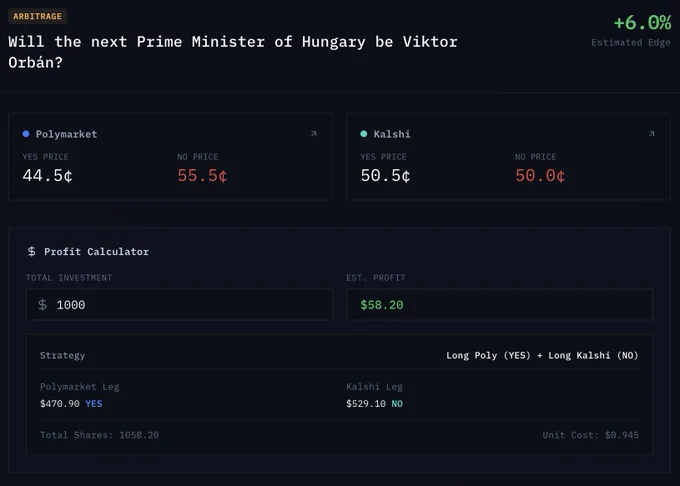Click the Kalshi market name
The width and height of the screenshot is (680, 486).
[392, 134]
